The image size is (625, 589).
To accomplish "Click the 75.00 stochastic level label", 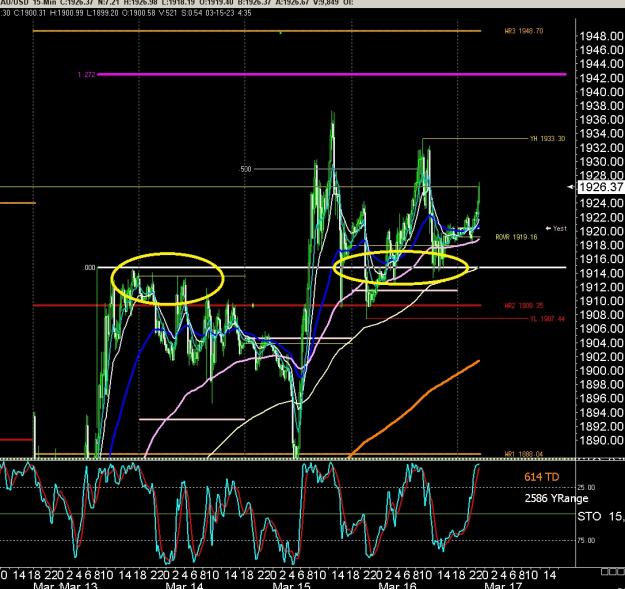I will click(x=586, y=540).
